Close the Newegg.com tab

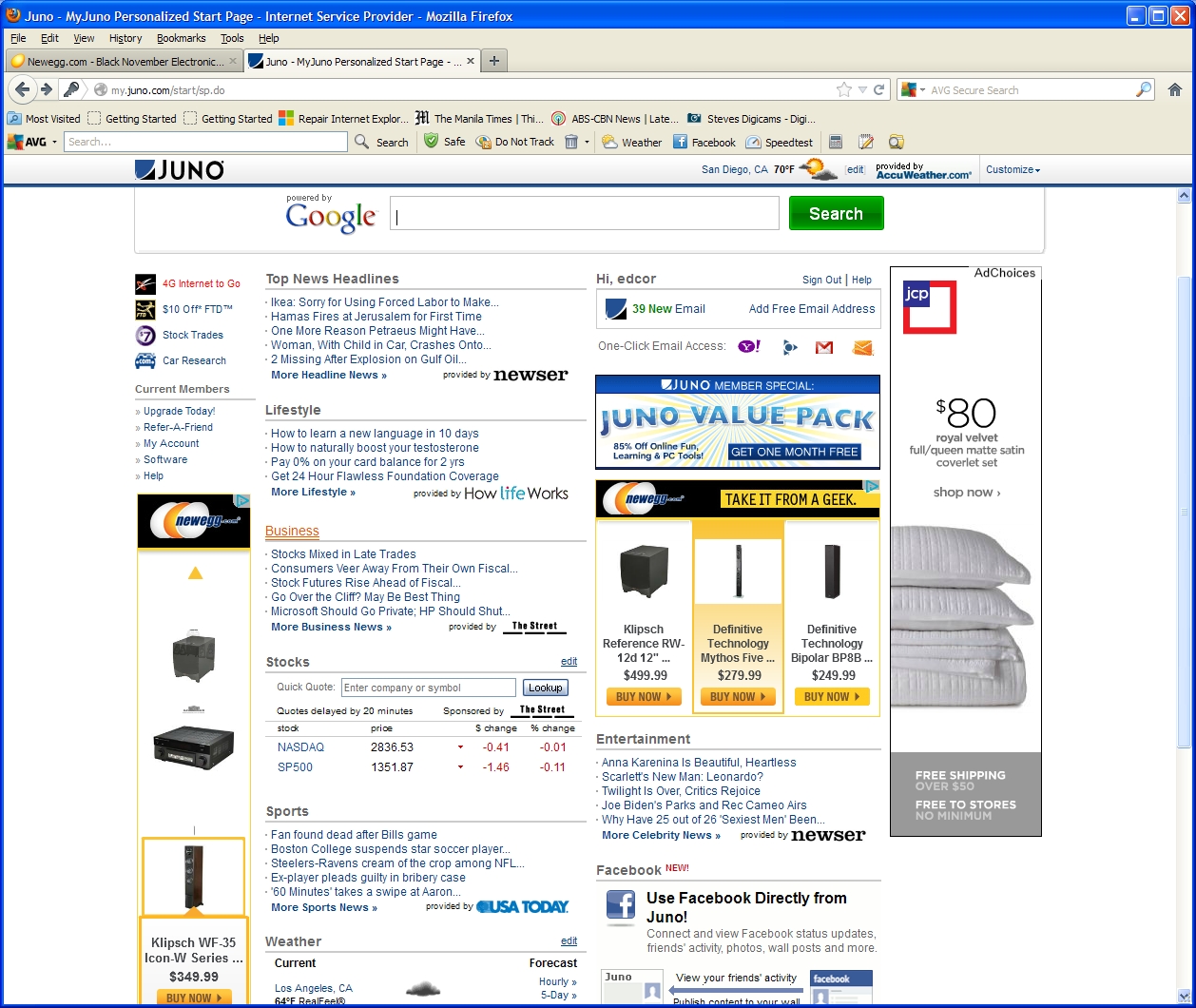(x=233, y=61)
